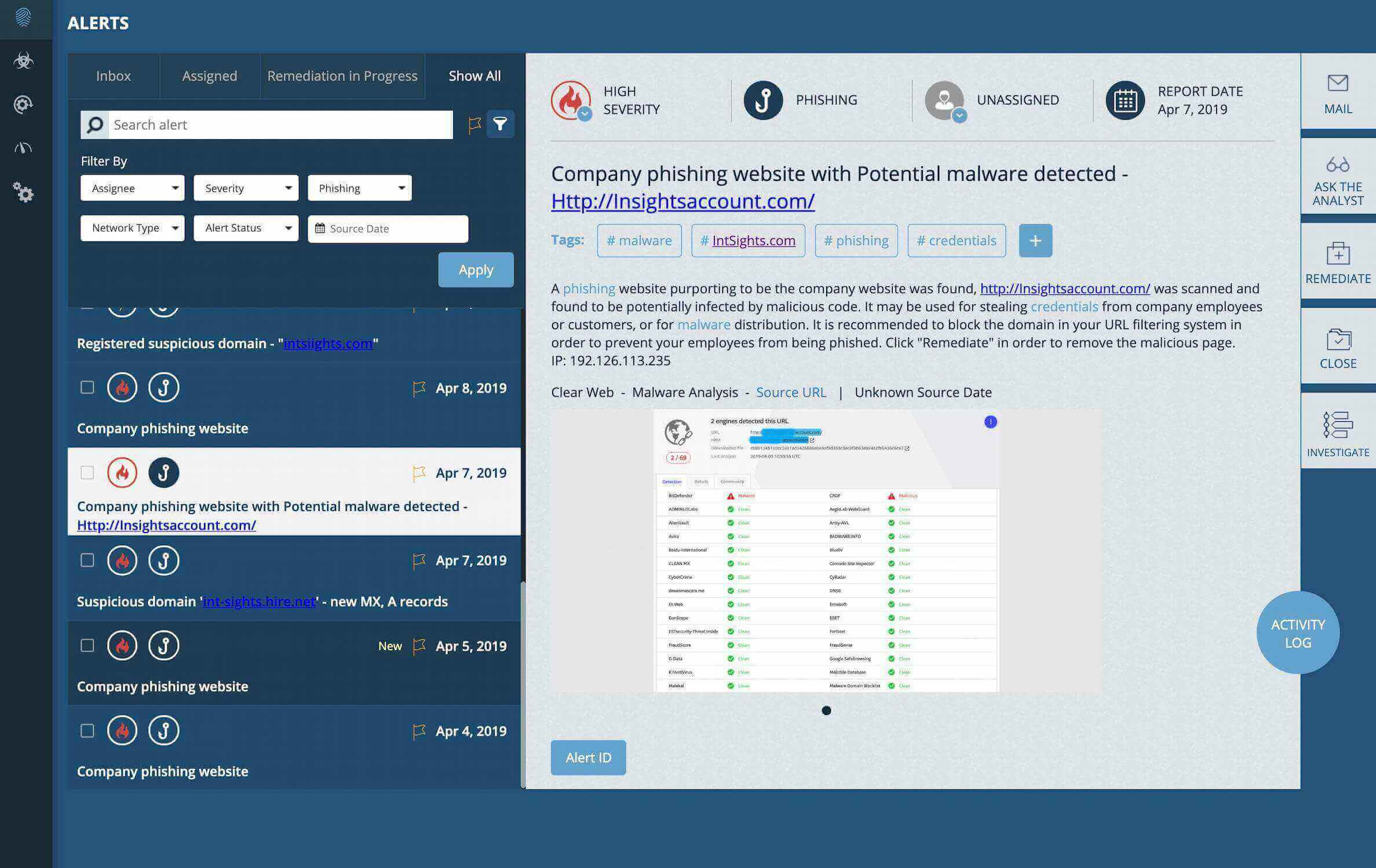Check the checkbox on the Apr 8 phishing alert
The width and height of the screenshot is (1376, 868).
pyautogui.click(x=87, y=388)
